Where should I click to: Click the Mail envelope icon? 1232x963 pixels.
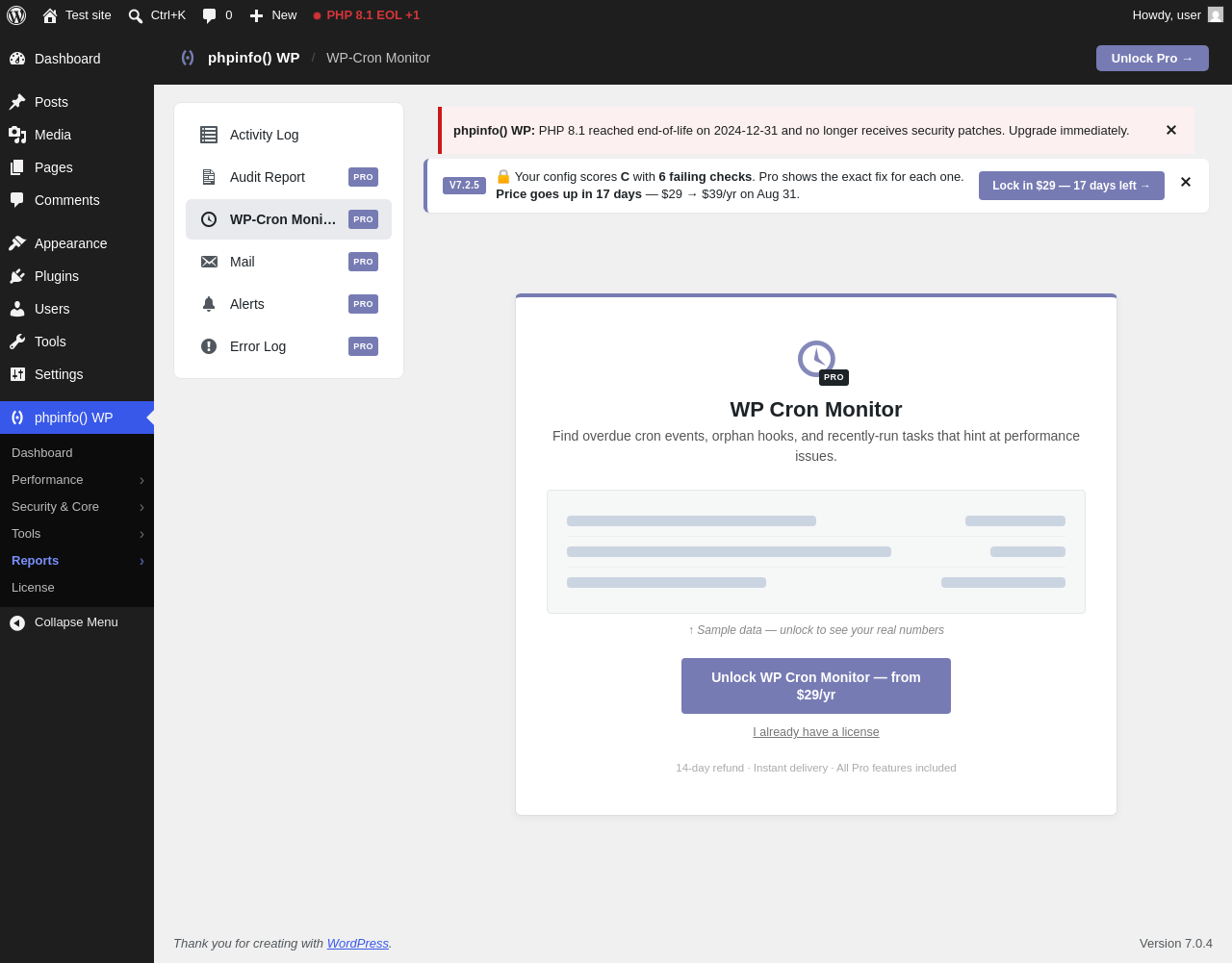pyautogui.click(x=209, y=262)
